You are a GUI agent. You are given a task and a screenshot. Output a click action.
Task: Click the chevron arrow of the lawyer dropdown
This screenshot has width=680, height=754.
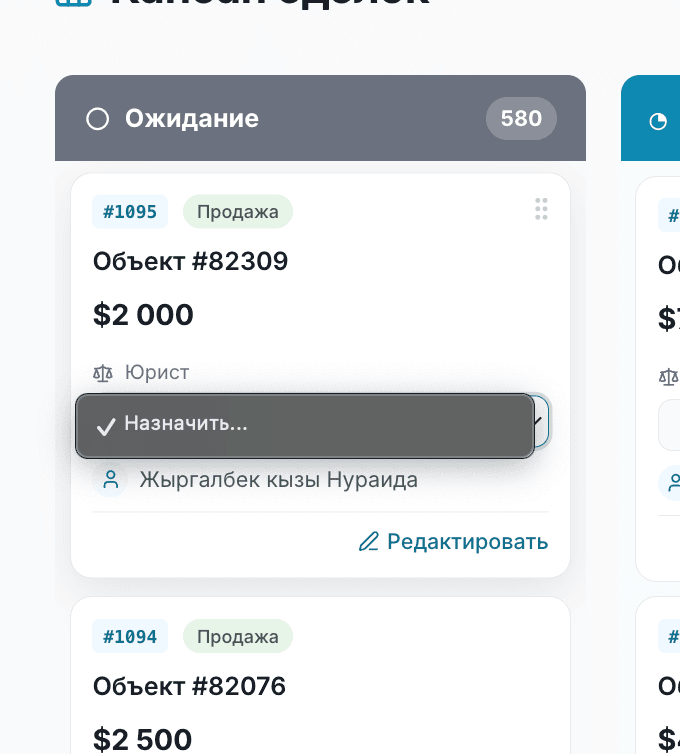click(539, 421)
